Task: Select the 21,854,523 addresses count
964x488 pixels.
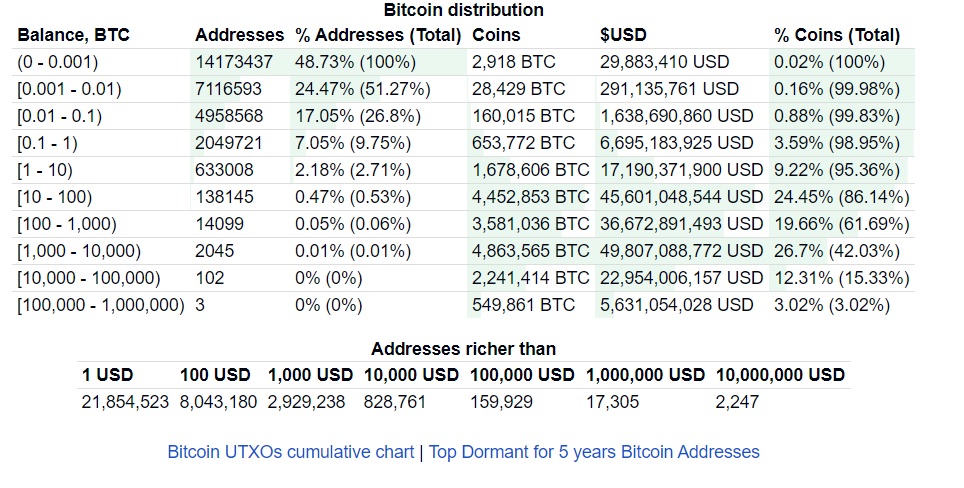Action: [125, 402]
